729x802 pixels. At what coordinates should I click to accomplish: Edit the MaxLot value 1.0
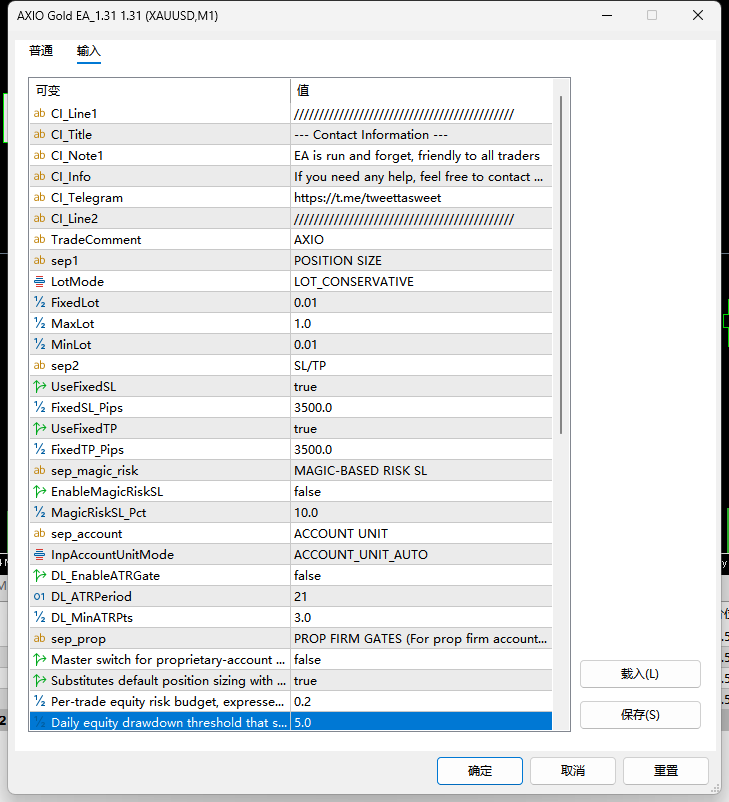pos(421,323)
